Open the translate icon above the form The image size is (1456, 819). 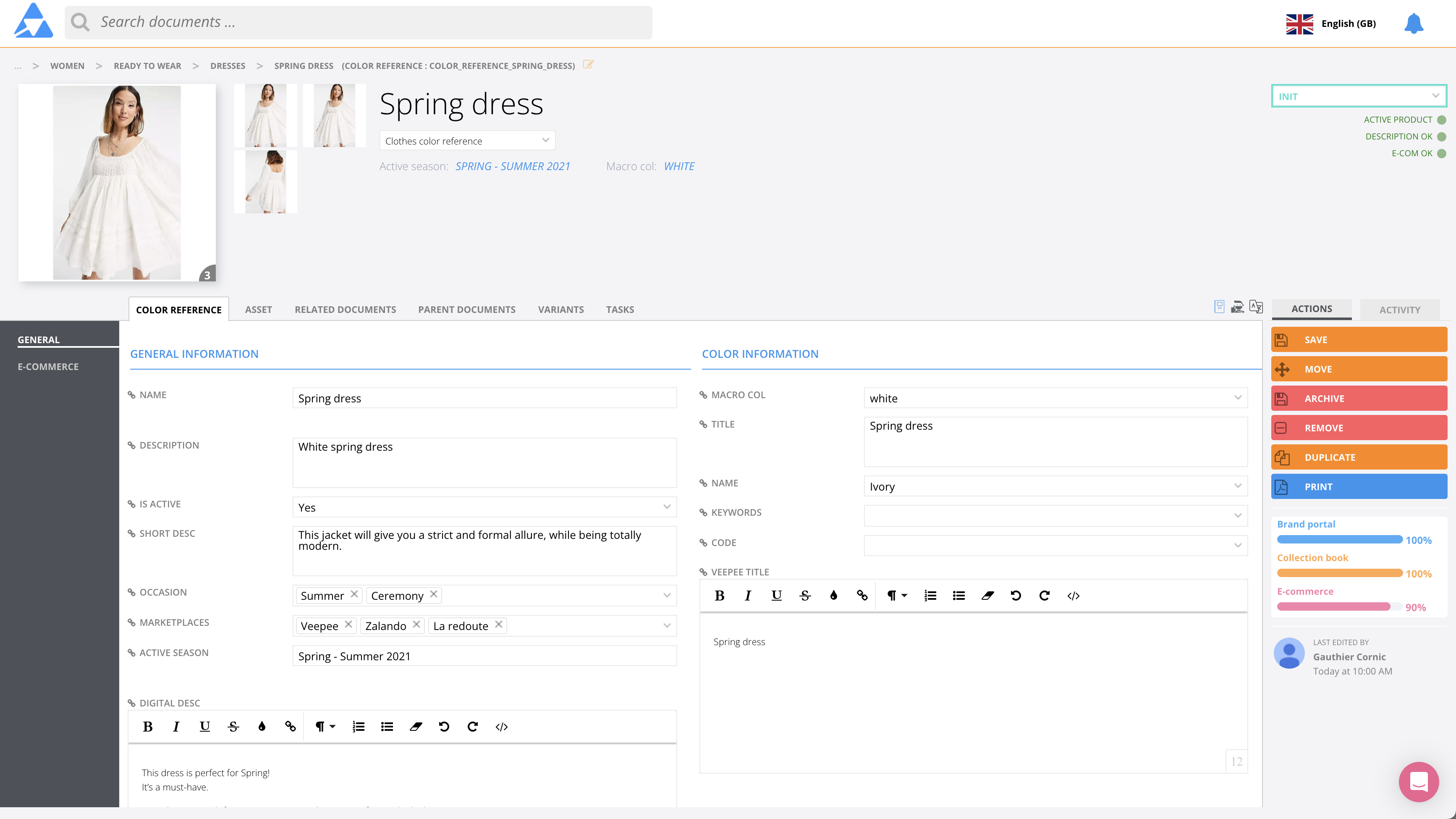[1256, 307]
